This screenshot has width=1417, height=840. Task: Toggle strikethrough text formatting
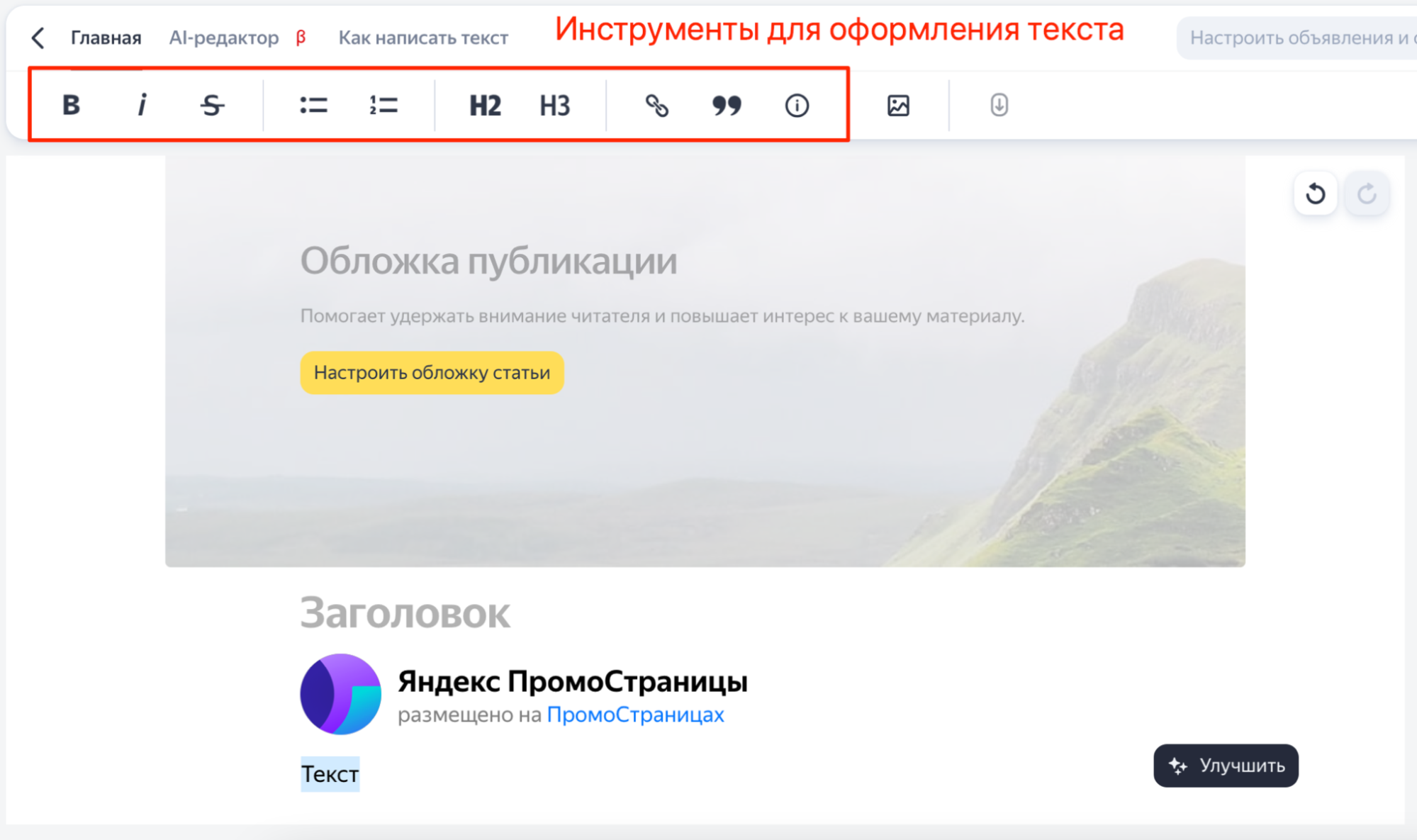(212, 106)
